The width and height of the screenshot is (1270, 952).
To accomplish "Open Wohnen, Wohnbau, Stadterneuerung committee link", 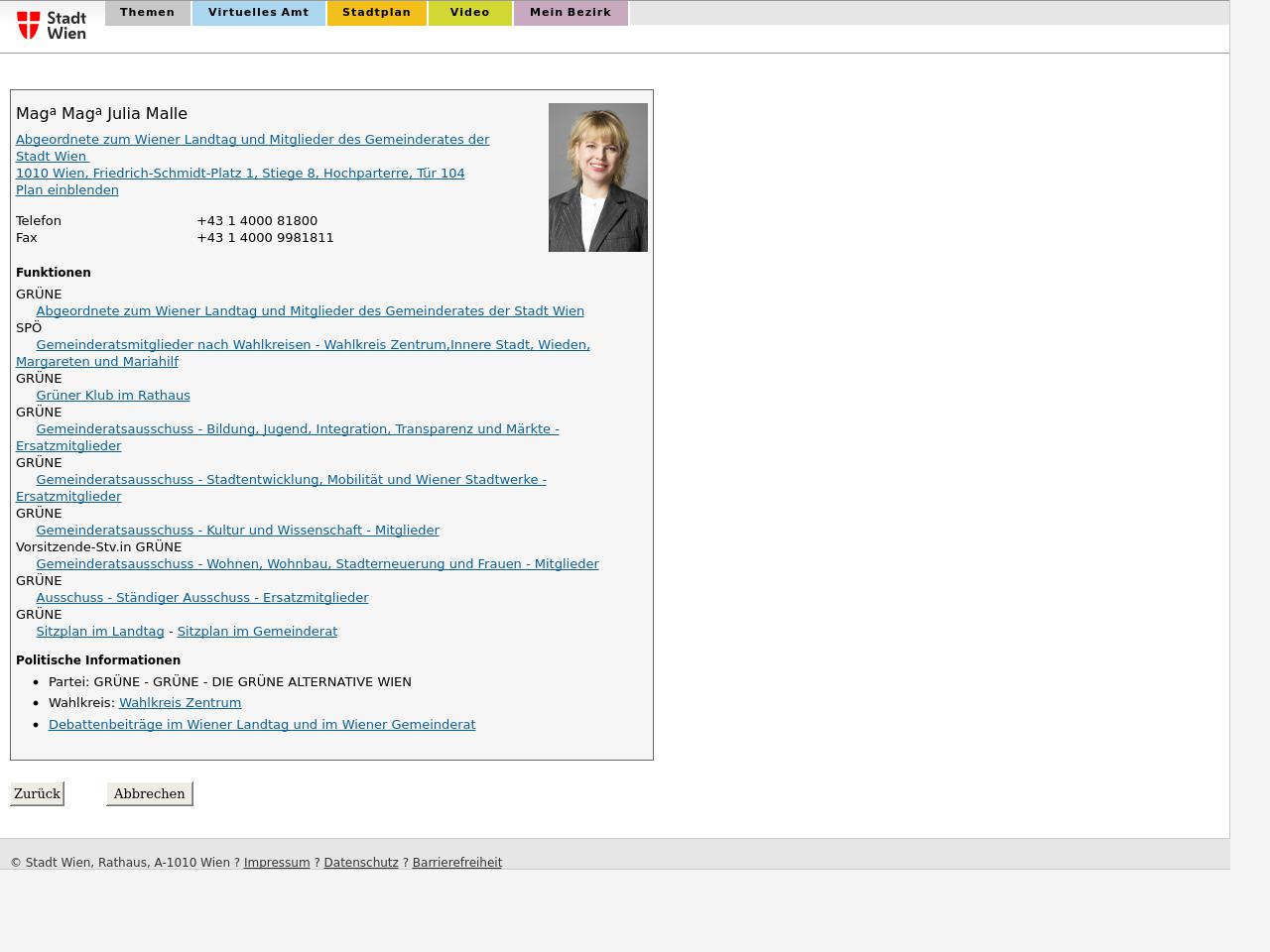I will click(x=317, y=564).
